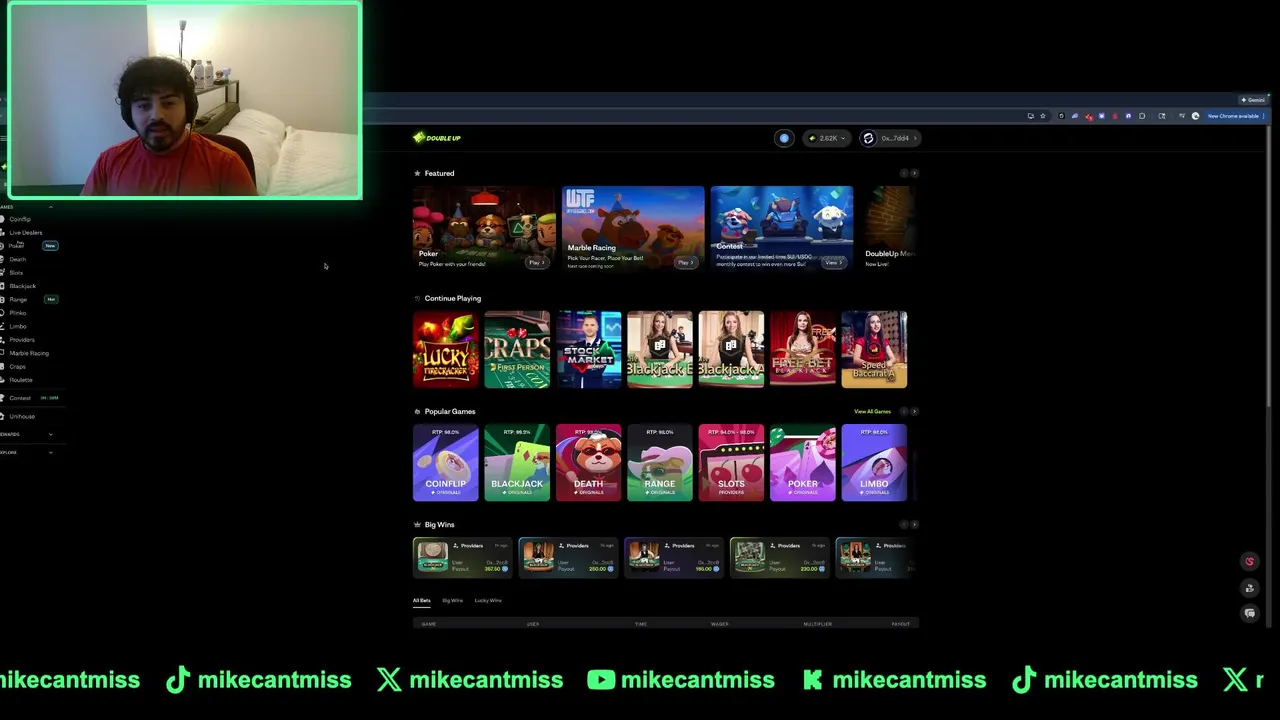The width and height of the screenshot is (1280, 720).
Task: Open the Blackjack E live dealer tile
Action: [x=660, y=349]
